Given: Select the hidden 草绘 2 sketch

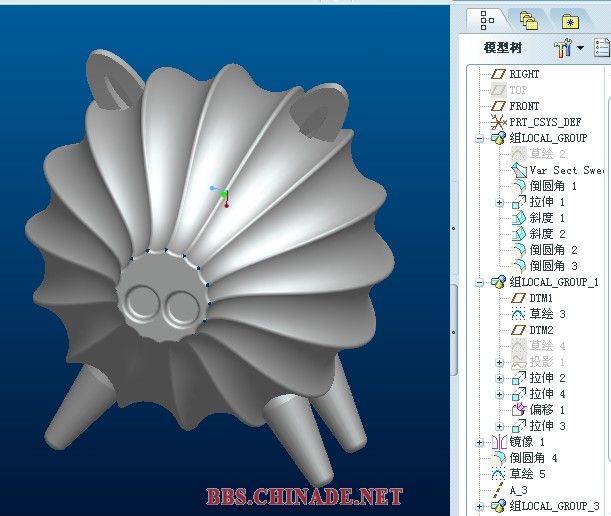Looking at the screenshot, I should tap(538, 154).
